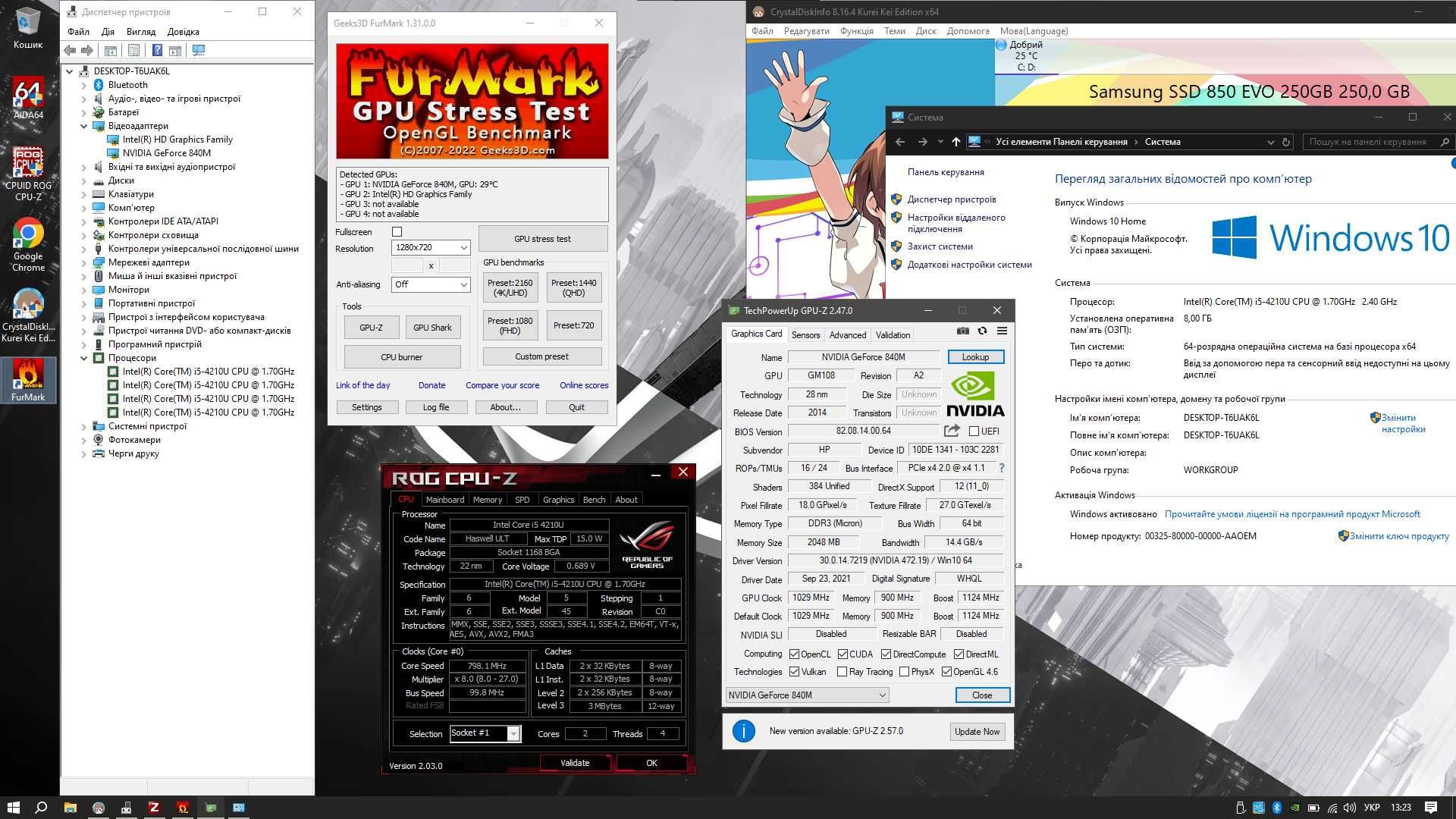Click the scan for hardware changes monitor icon

click(x=199, y=50)
